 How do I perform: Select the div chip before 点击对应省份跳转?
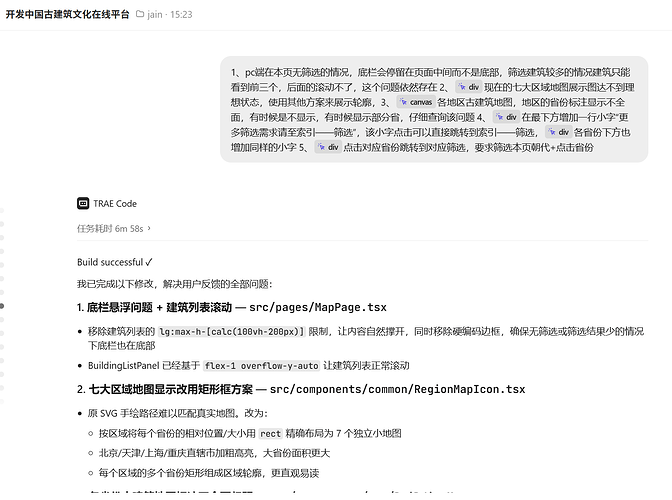click(328, 147)
